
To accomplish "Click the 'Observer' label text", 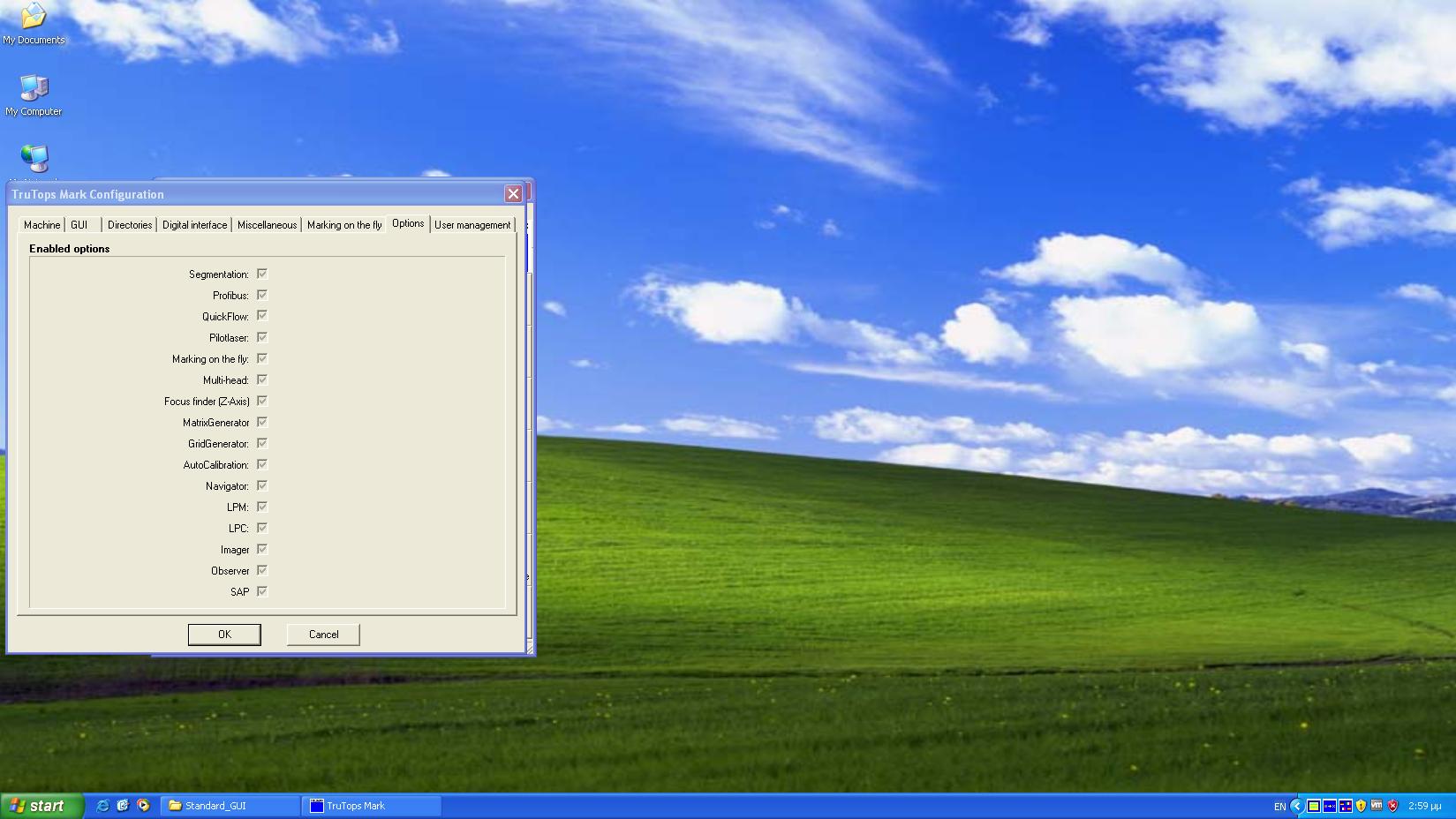I will (x=230, y=571).
